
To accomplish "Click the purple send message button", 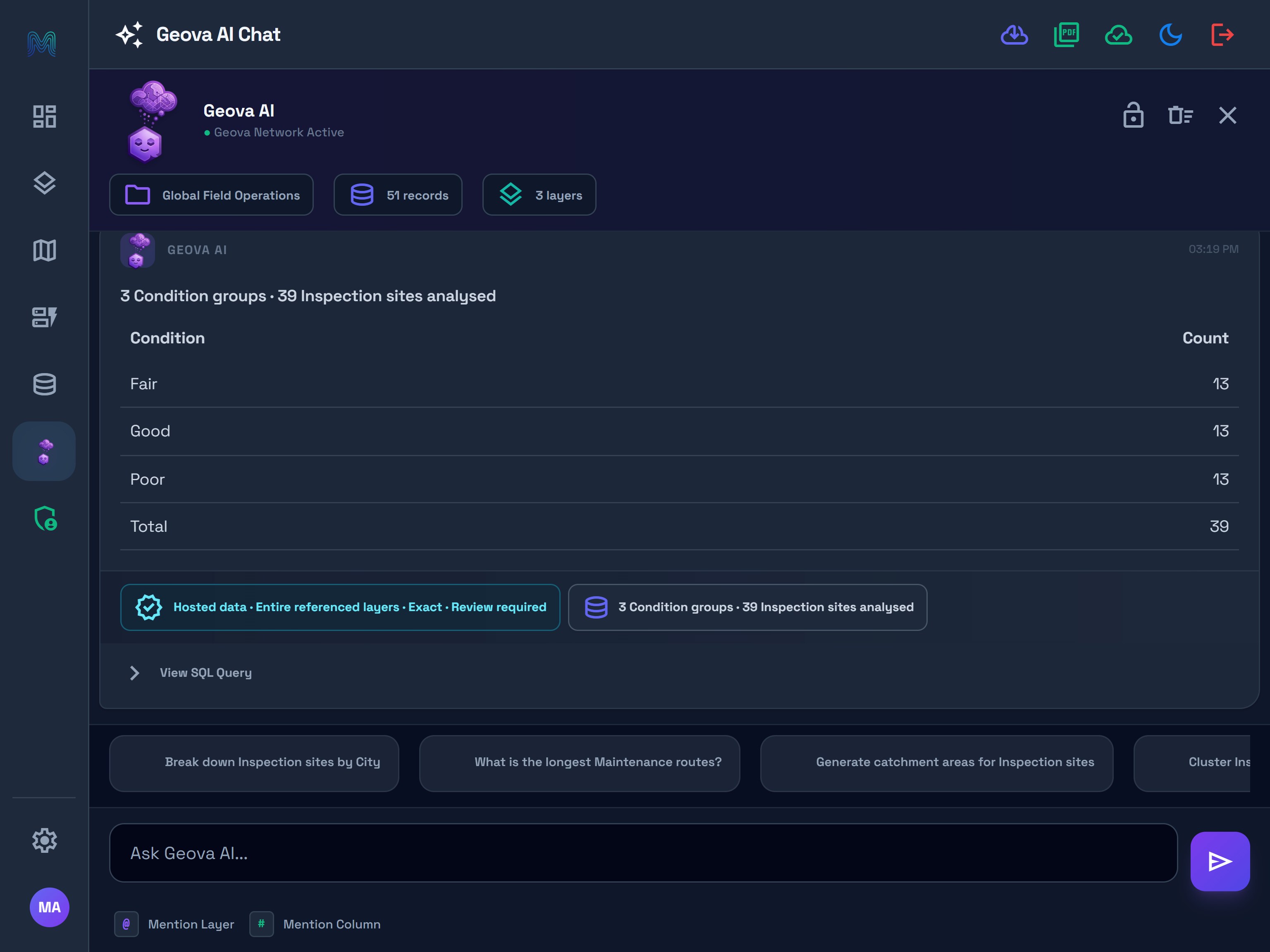I will click(x=1220, y=862).
